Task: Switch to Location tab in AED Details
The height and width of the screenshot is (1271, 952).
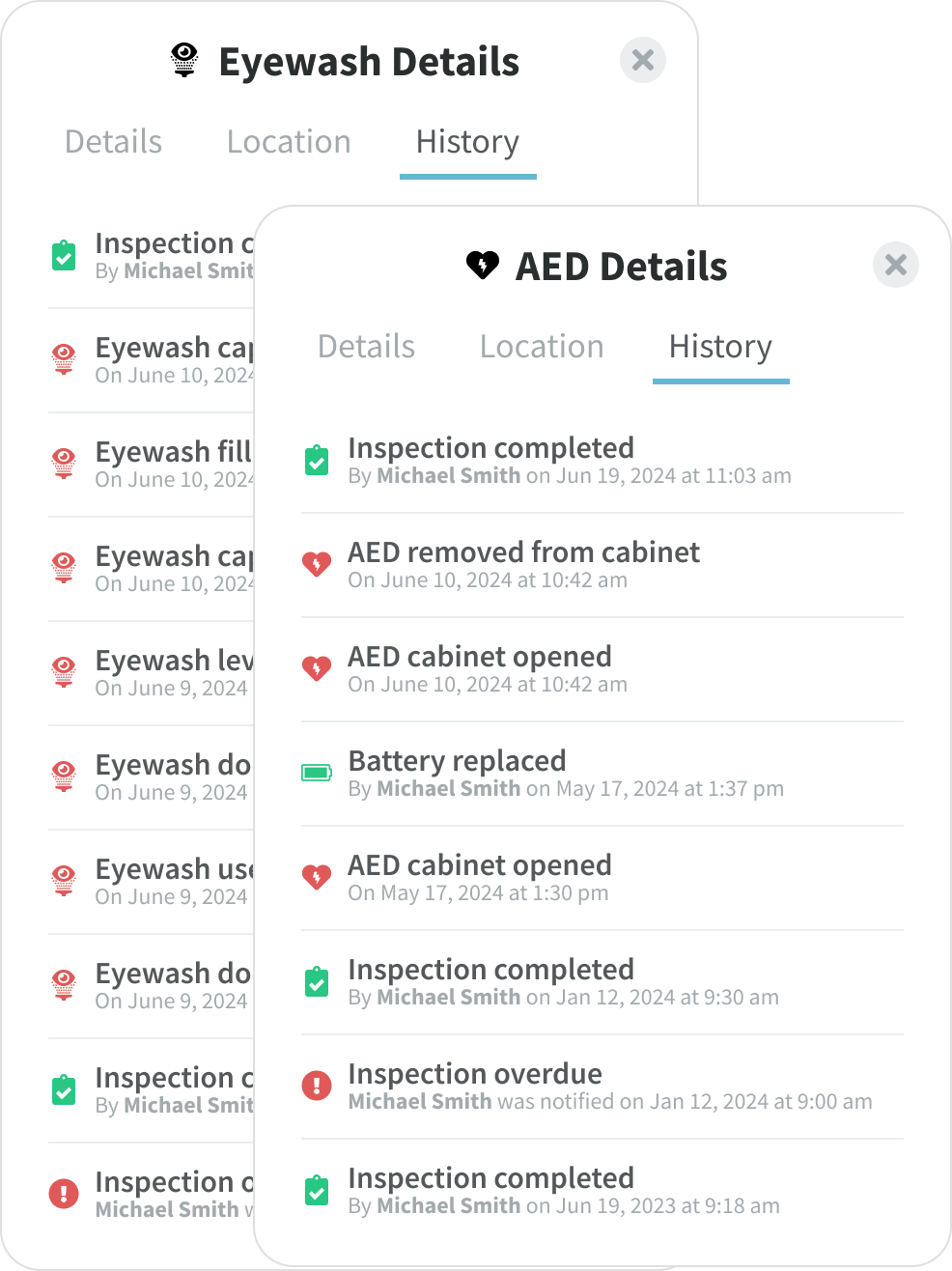Action: click(x=542, y=347)
